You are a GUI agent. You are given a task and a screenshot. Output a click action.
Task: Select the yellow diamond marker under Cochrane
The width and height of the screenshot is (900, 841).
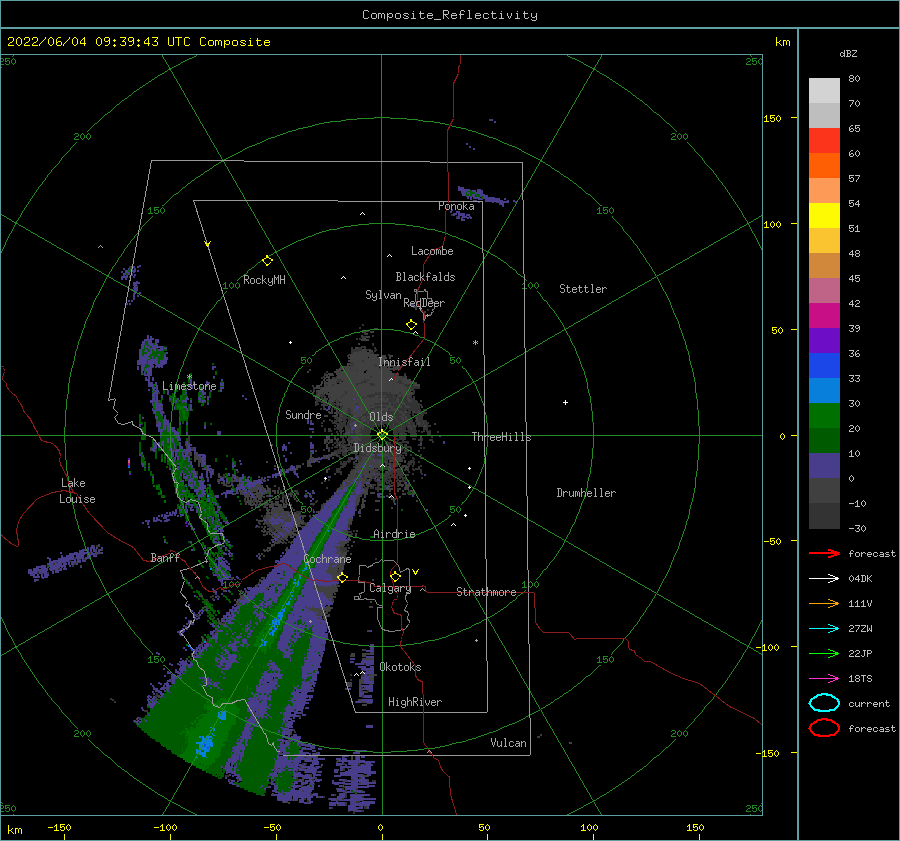342,577
